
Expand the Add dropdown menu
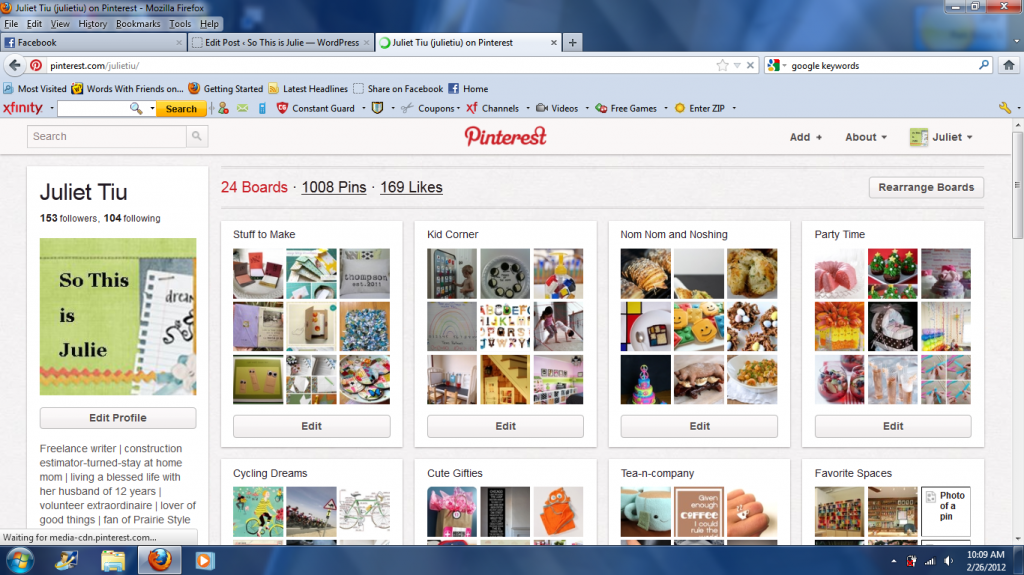click(x=806, y=137)
